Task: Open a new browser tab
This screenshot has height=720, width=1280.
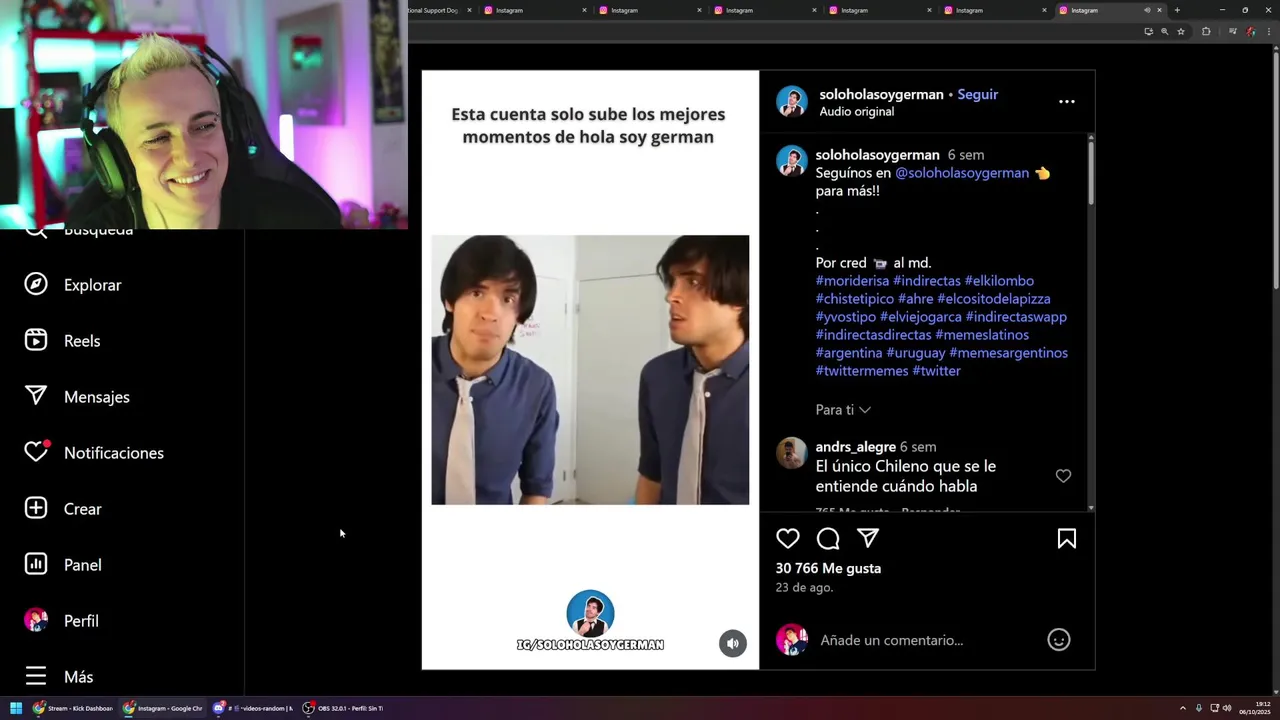Action: point(1177,10)
